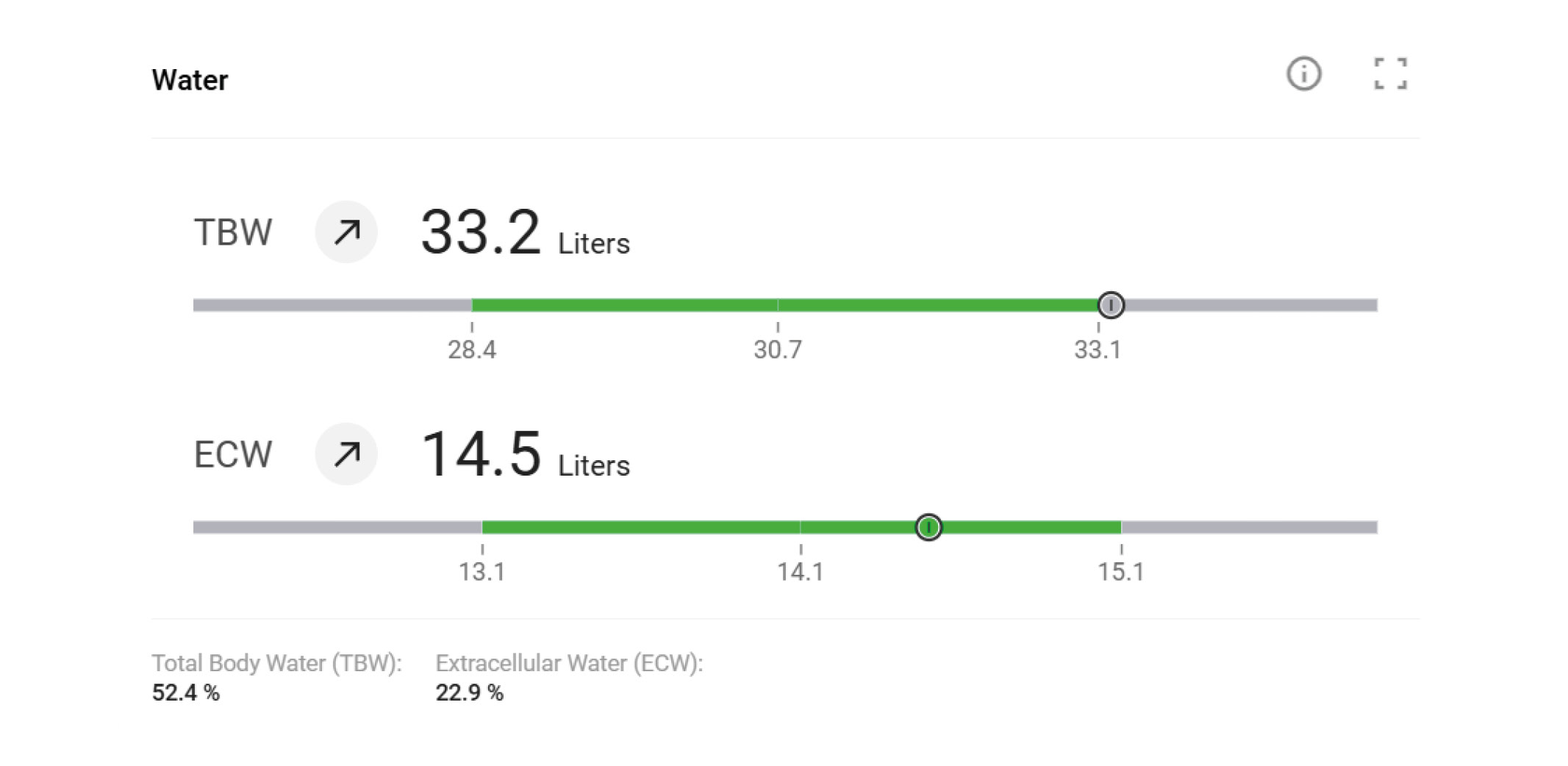Click the 33.1 tick on TBW scale

[1098, 349]
